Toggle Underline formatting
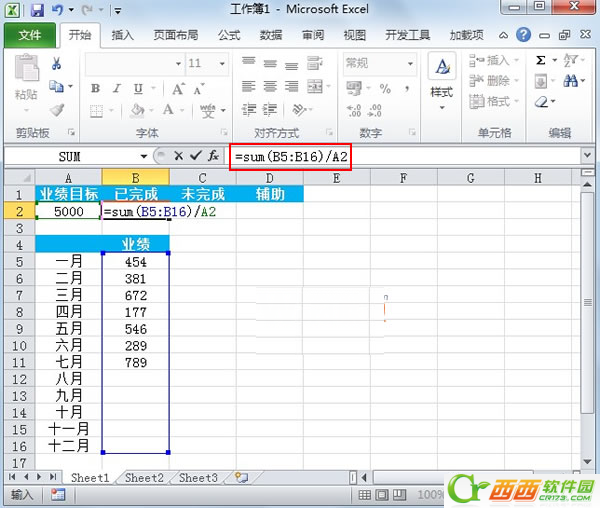 pos(138,89)
